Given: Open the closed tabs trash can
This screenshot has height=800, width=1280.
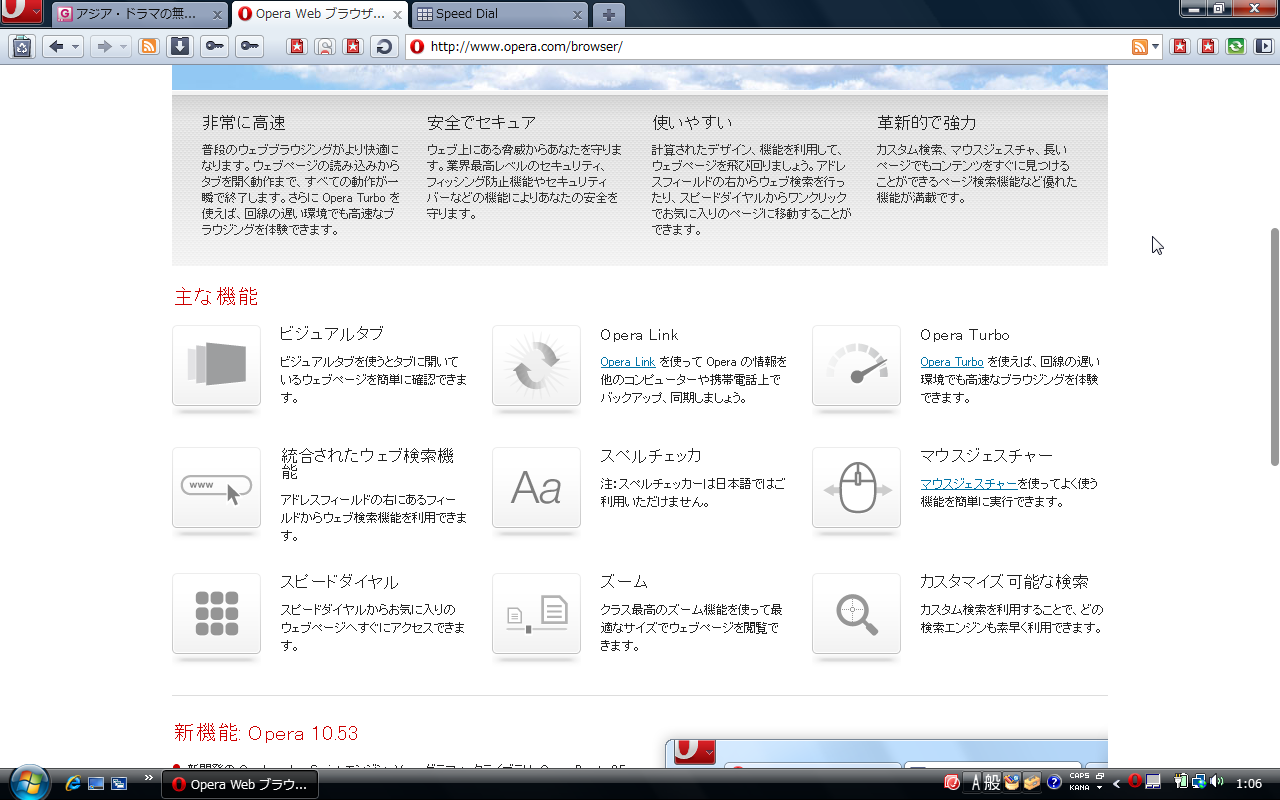Looking at the screenshot, I should [23, 46].
